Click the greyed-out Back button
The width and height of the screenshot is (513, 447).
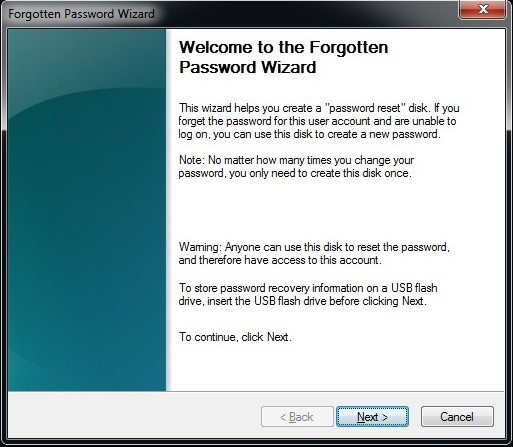297,416
